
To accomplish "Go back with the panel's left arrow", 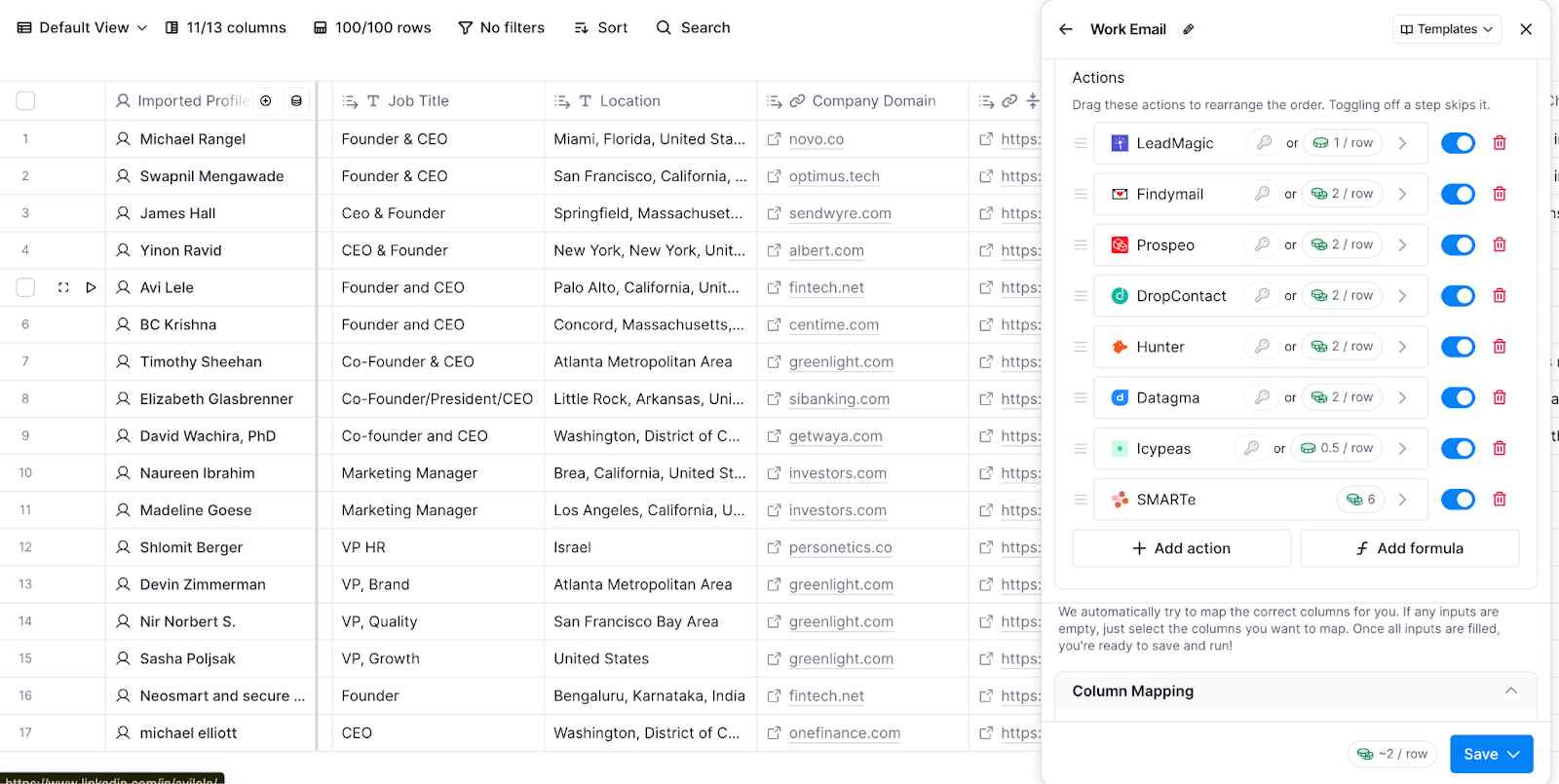I will pyautogui.click(x=1066, y=29).
